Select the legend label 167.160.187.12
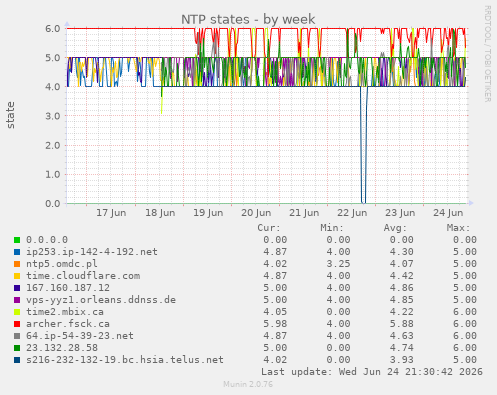This screenshot has width=497, height=395. click(x=68, y=288)
